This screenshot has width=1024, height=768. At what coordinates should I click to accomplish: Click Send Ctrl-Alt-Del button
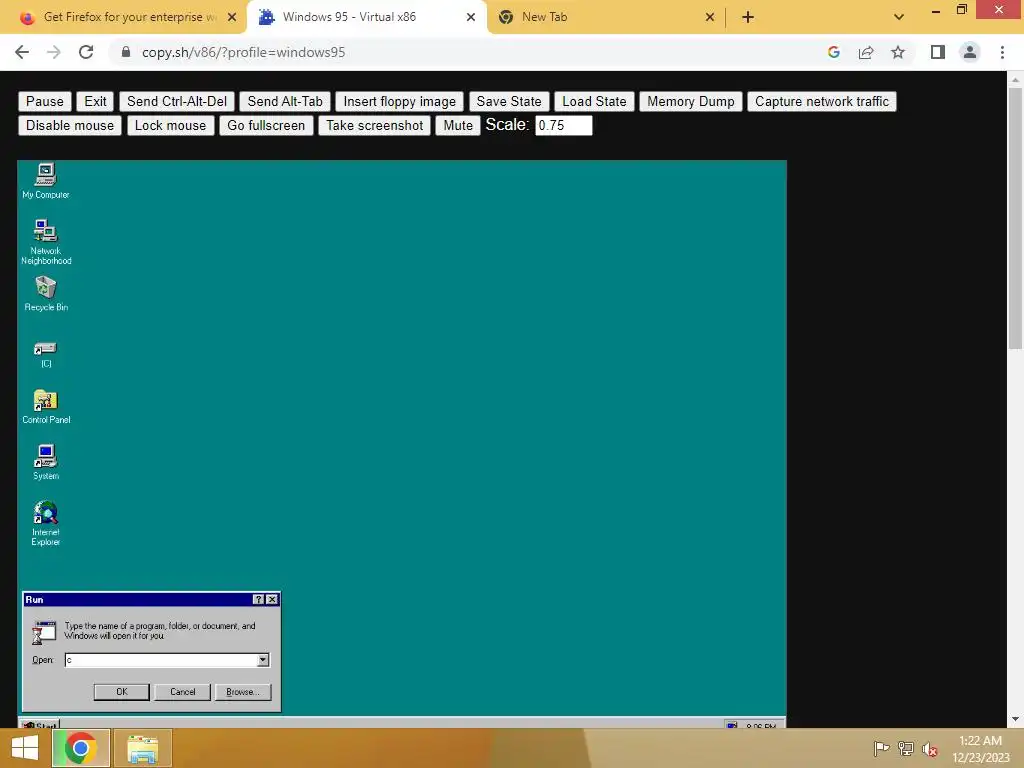177,101
